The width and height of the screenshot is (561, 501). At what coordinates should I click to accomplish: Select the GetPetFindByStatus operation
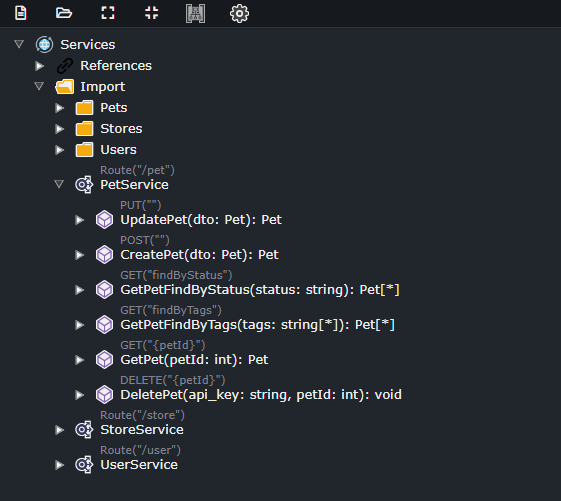260,290
